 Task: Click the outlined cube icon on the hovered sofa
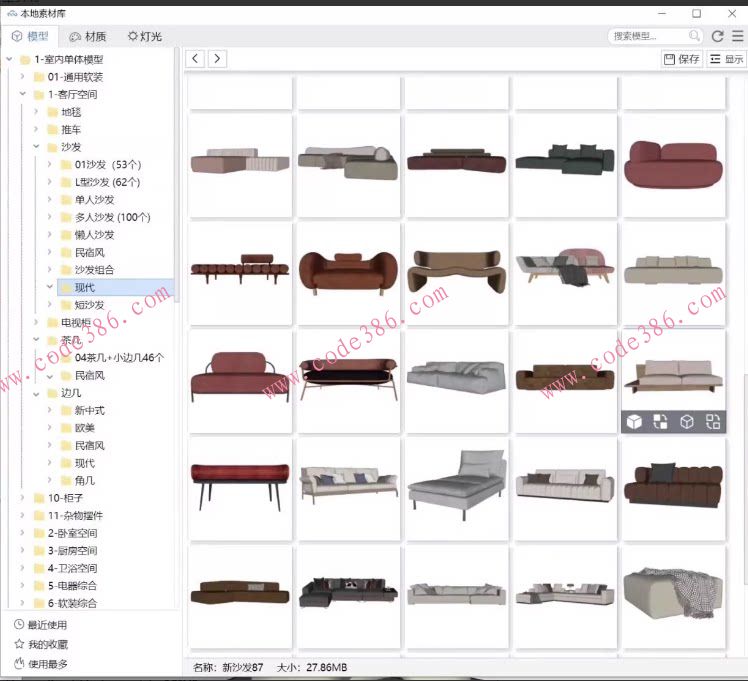(x=687, y=422)
